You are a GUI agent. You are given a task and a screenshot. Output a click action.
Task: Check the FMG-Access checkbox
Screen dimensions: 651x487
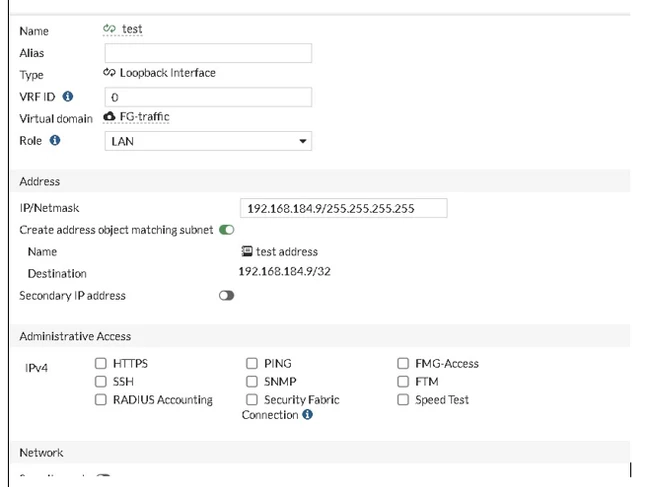[403, 363]
